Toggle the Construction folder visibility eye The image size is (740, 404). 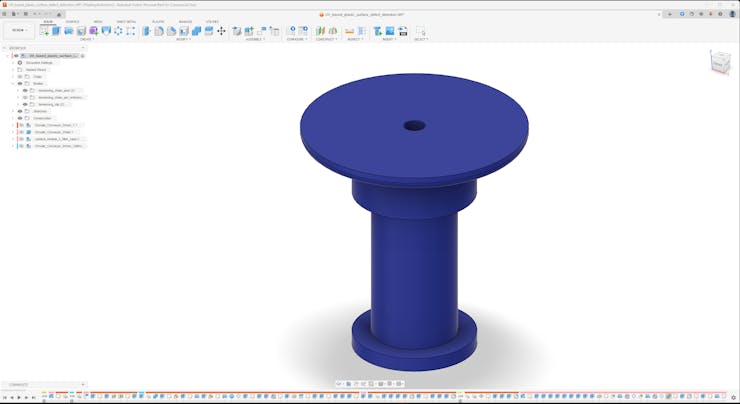point(20,118)
